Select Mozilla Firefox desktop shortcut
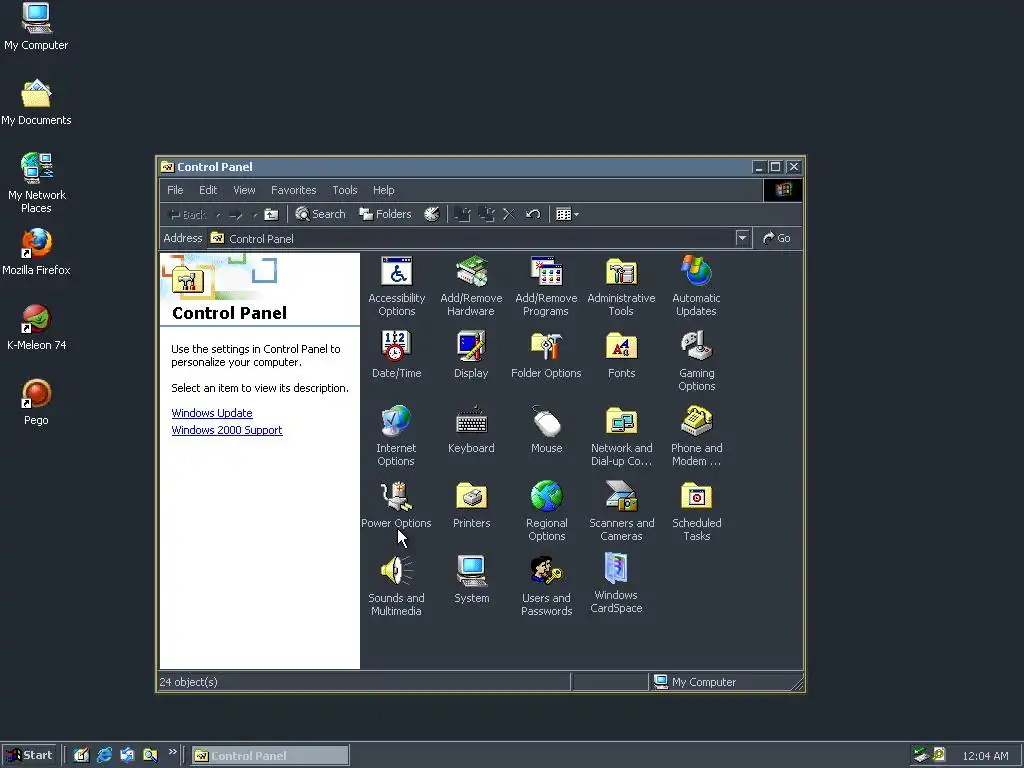Screen dimensions: 1024x768 pyautogui.click(x=37, y=252)
